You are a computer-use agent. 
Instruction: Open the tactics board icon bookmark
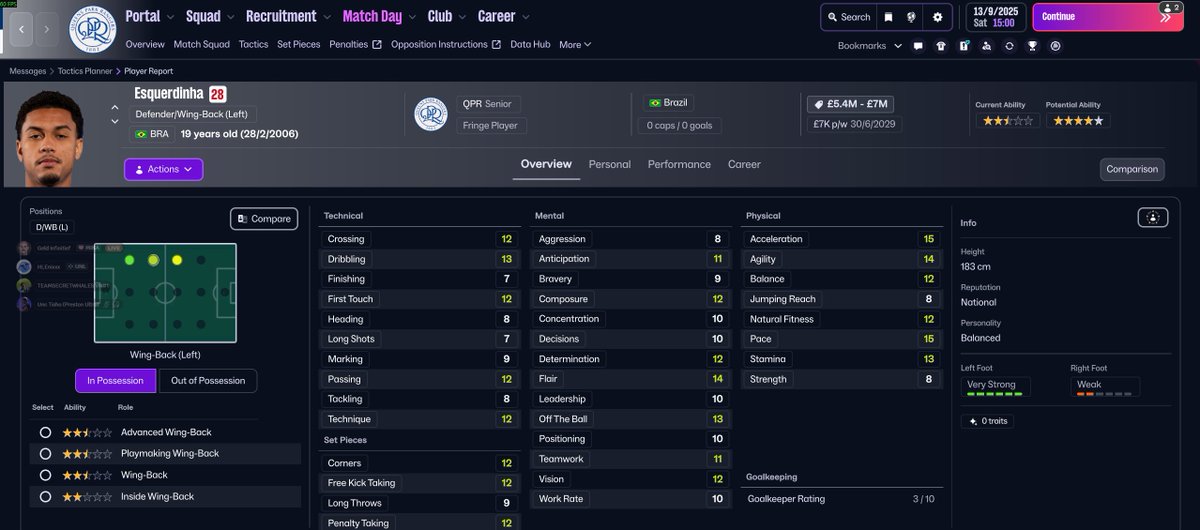pos(964,45)
